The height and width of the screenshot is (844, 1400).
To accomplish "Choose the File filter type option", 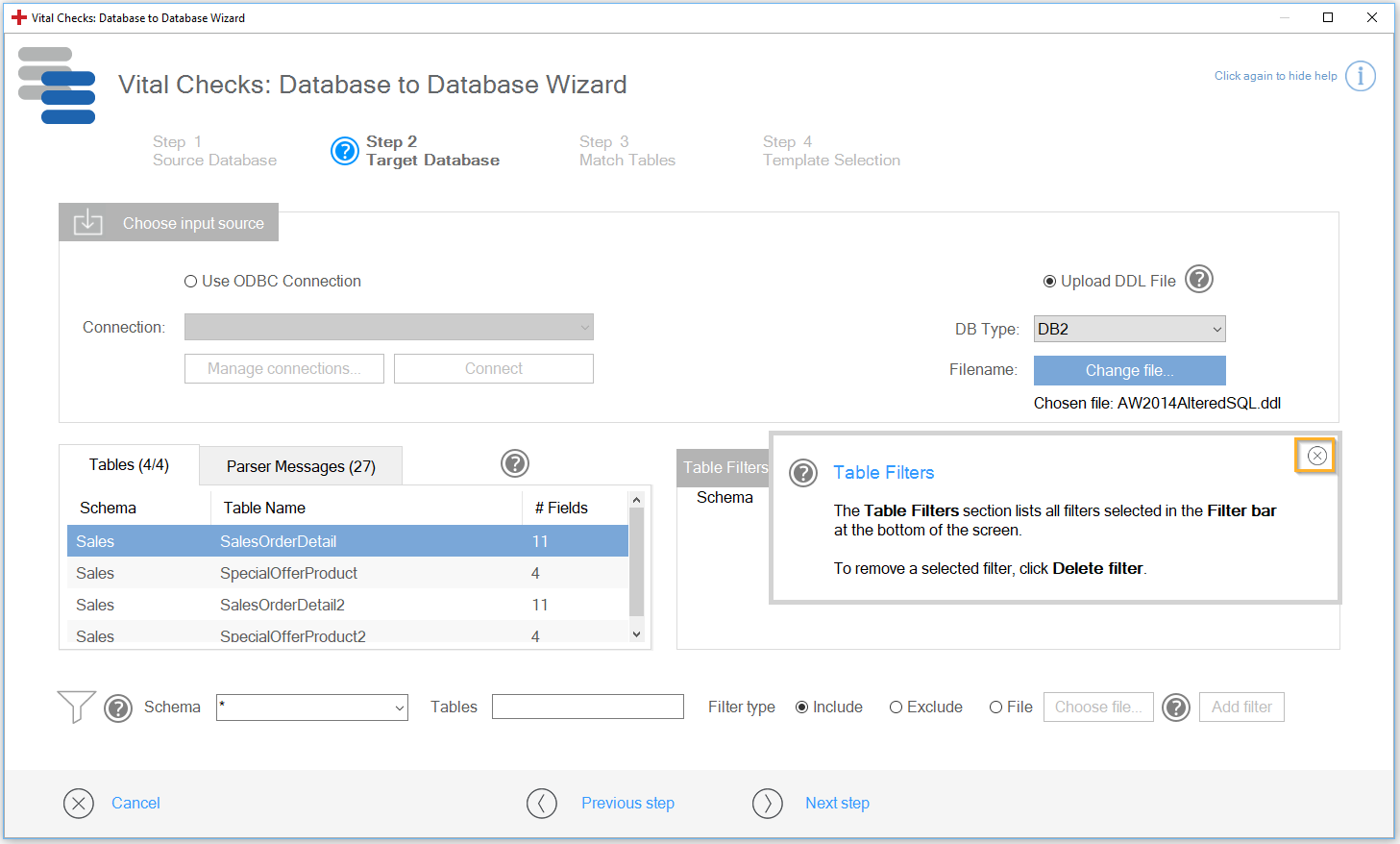I will tap(995, 707).
